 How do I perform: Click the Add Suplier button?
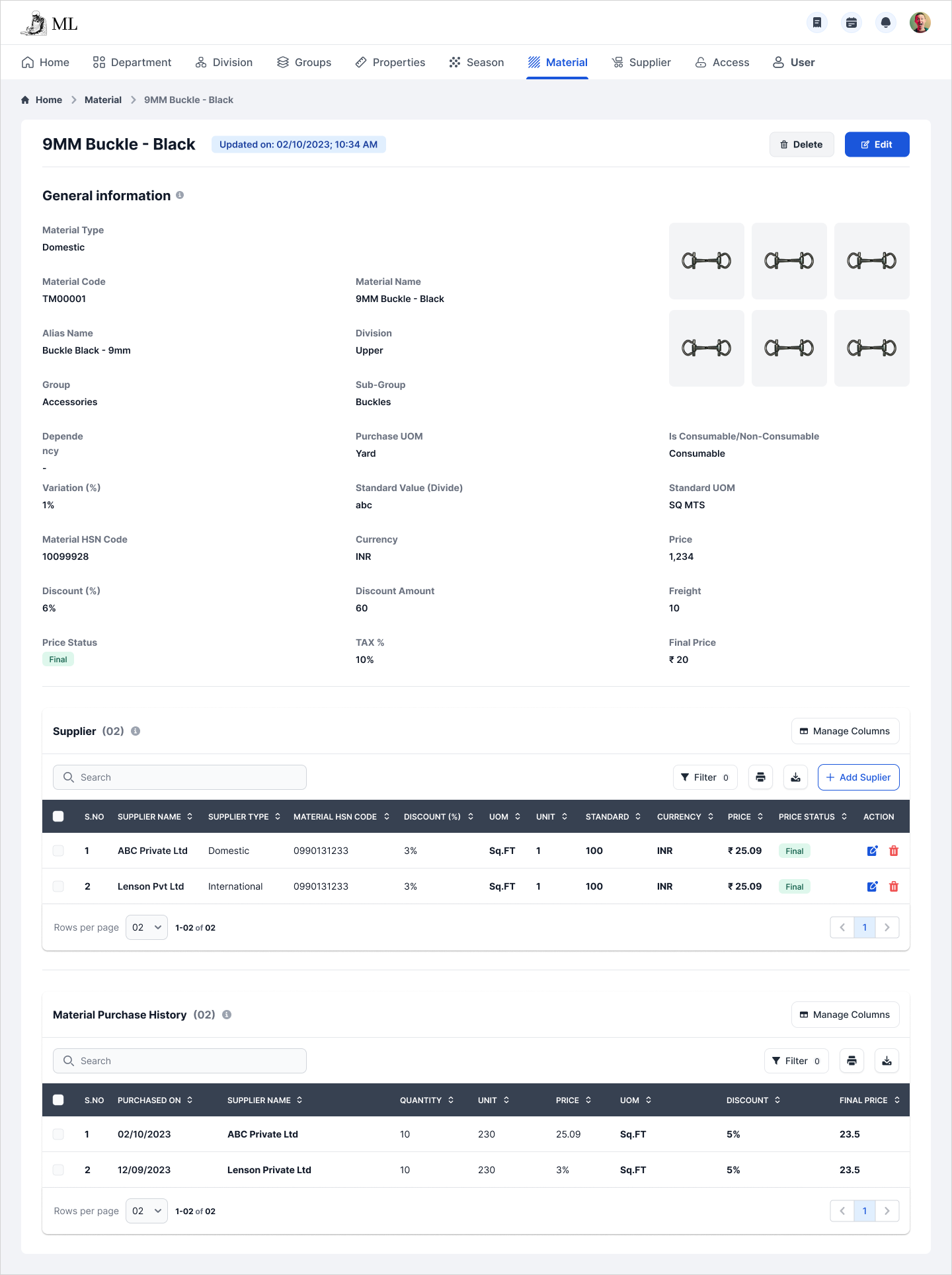858,777
